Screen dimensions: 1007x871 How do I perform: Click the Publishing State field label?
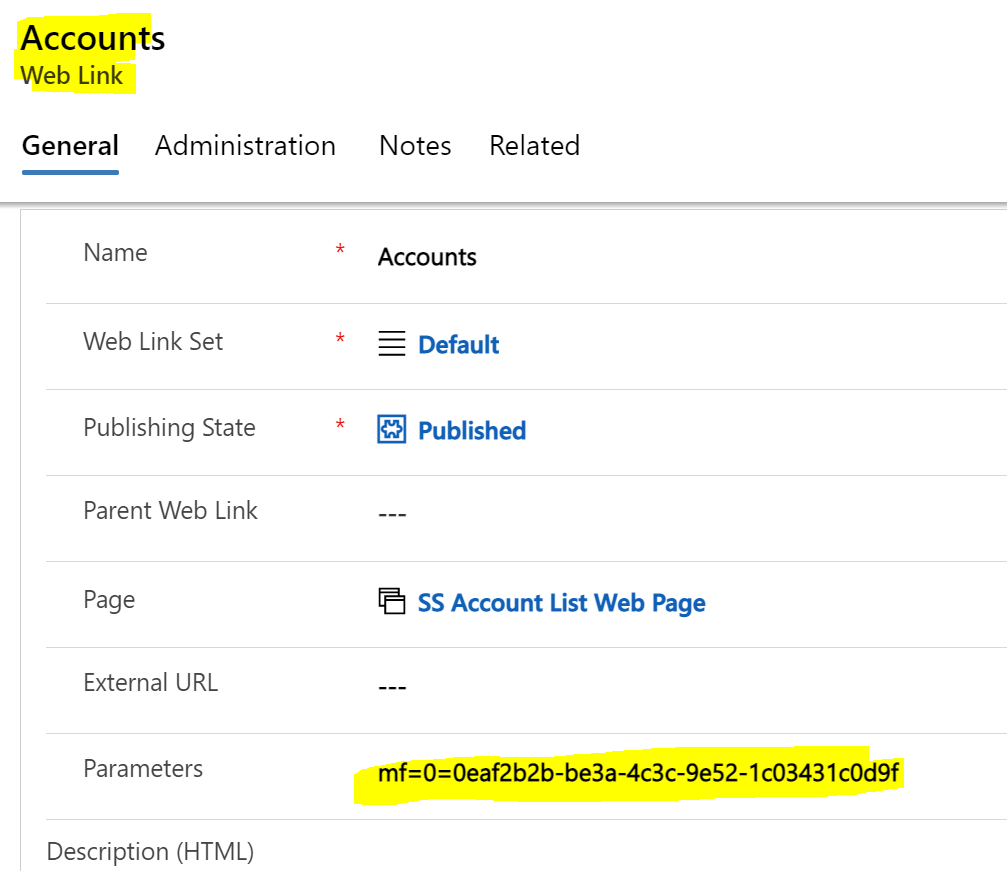[169, 428]
